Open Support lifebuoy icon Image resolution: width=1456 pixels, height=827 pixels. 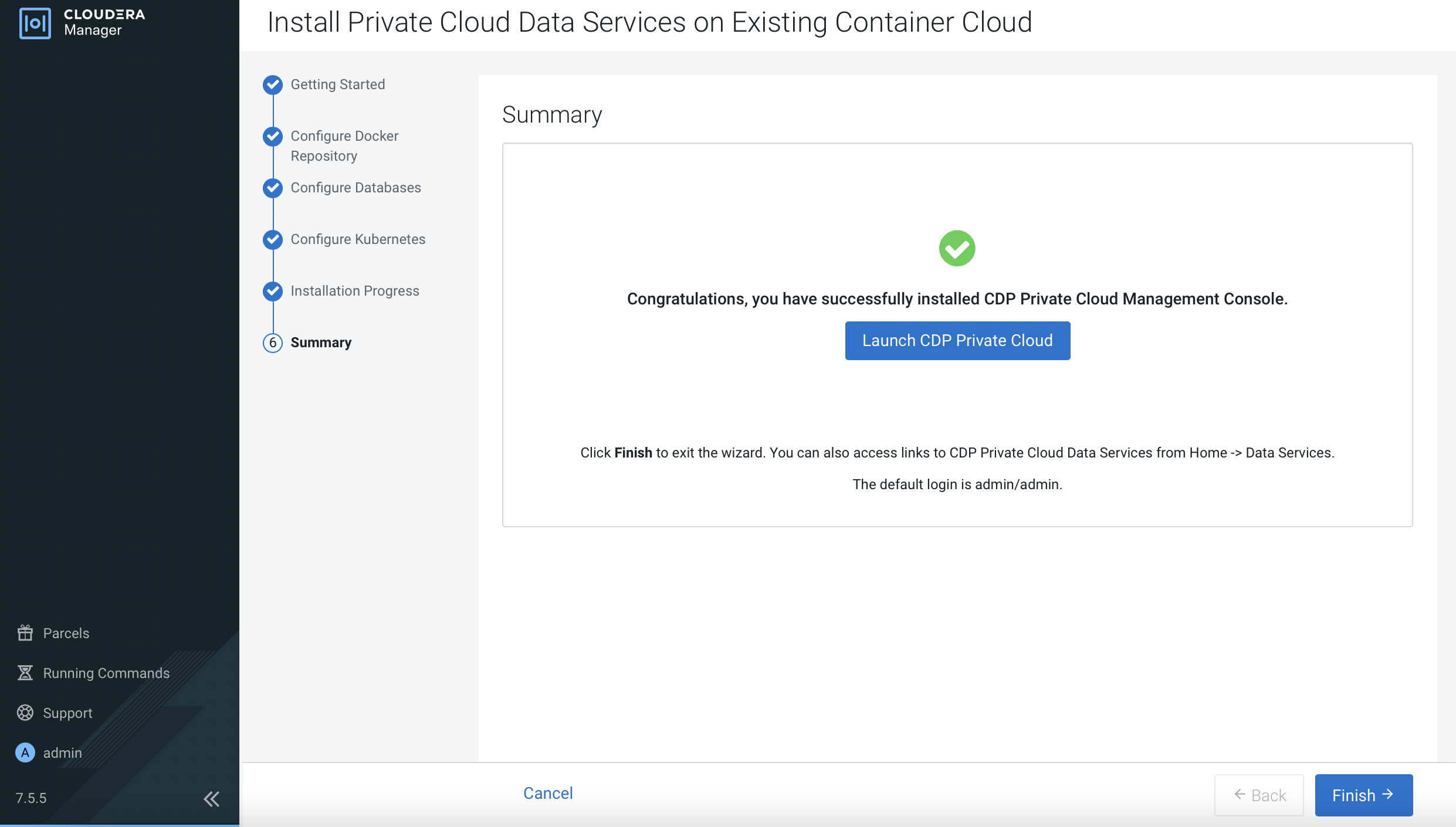25,713
